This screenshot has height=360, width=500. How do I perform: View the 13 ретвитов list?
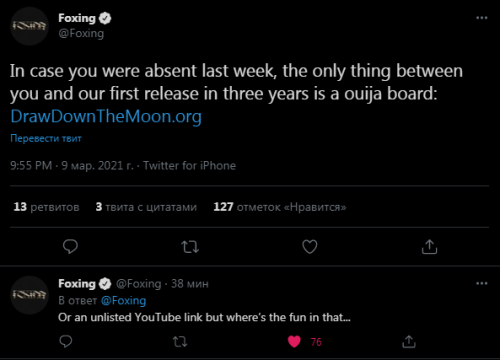(47, 207)
